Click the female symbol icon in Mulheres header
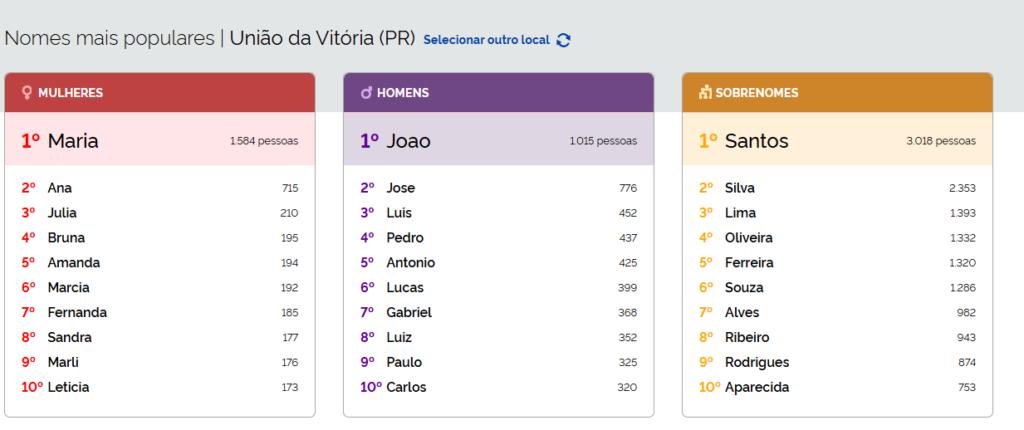 coord(26,93)
